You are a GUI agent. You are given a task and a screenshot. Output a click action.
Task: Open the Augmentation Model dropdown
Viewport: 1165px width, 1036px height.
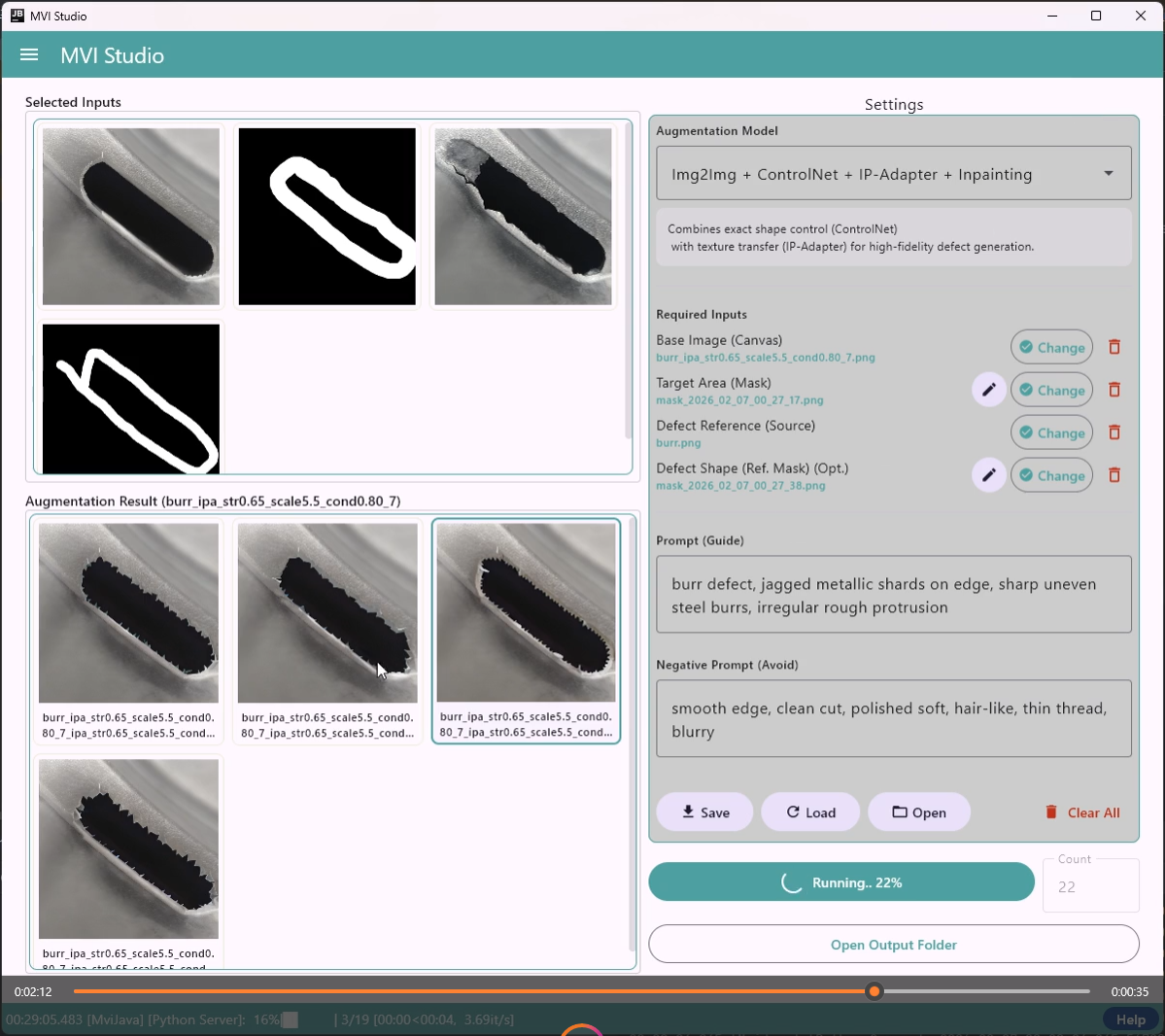(x=893, y=174)
